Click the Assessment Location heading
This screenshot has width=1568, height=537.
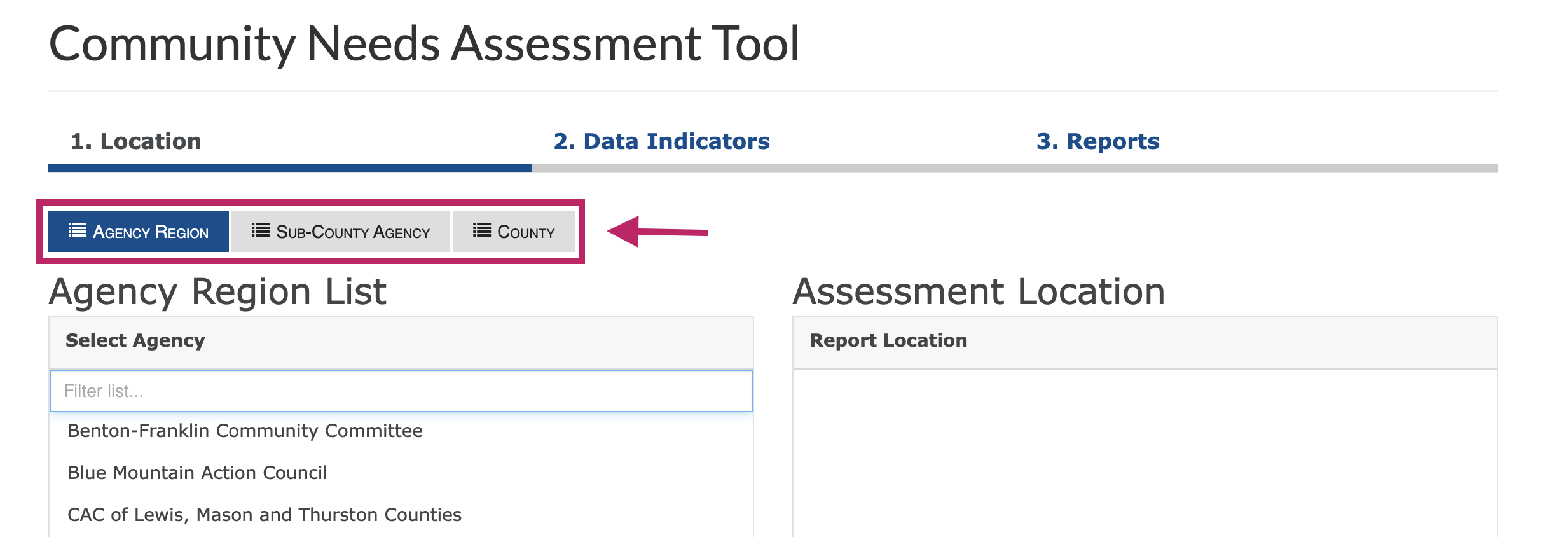pyautogui.click(x=979, y=292)
